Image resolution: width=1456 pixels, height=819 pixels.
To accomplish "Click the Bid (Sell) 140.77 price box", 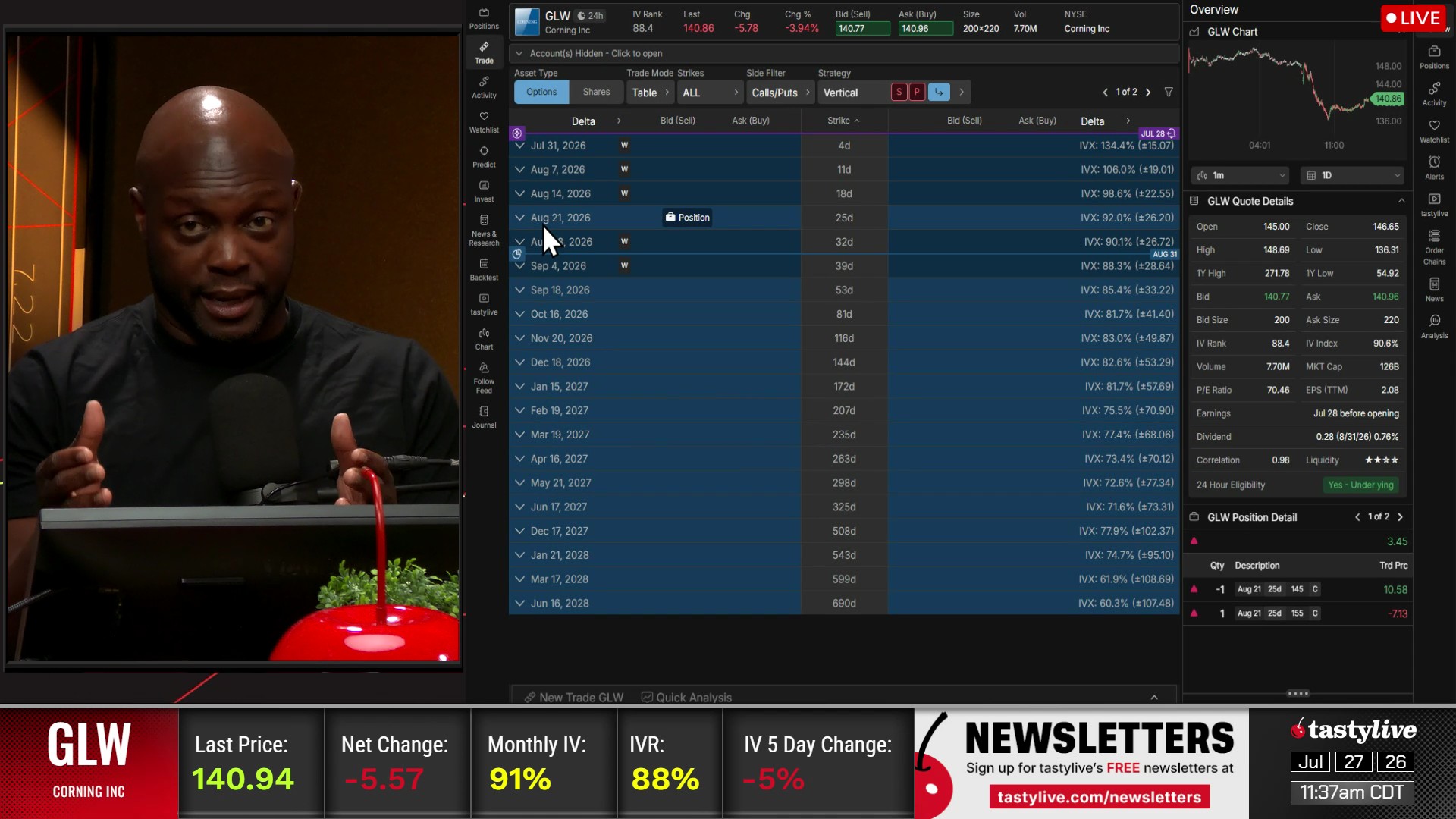I will coord(862,29).
